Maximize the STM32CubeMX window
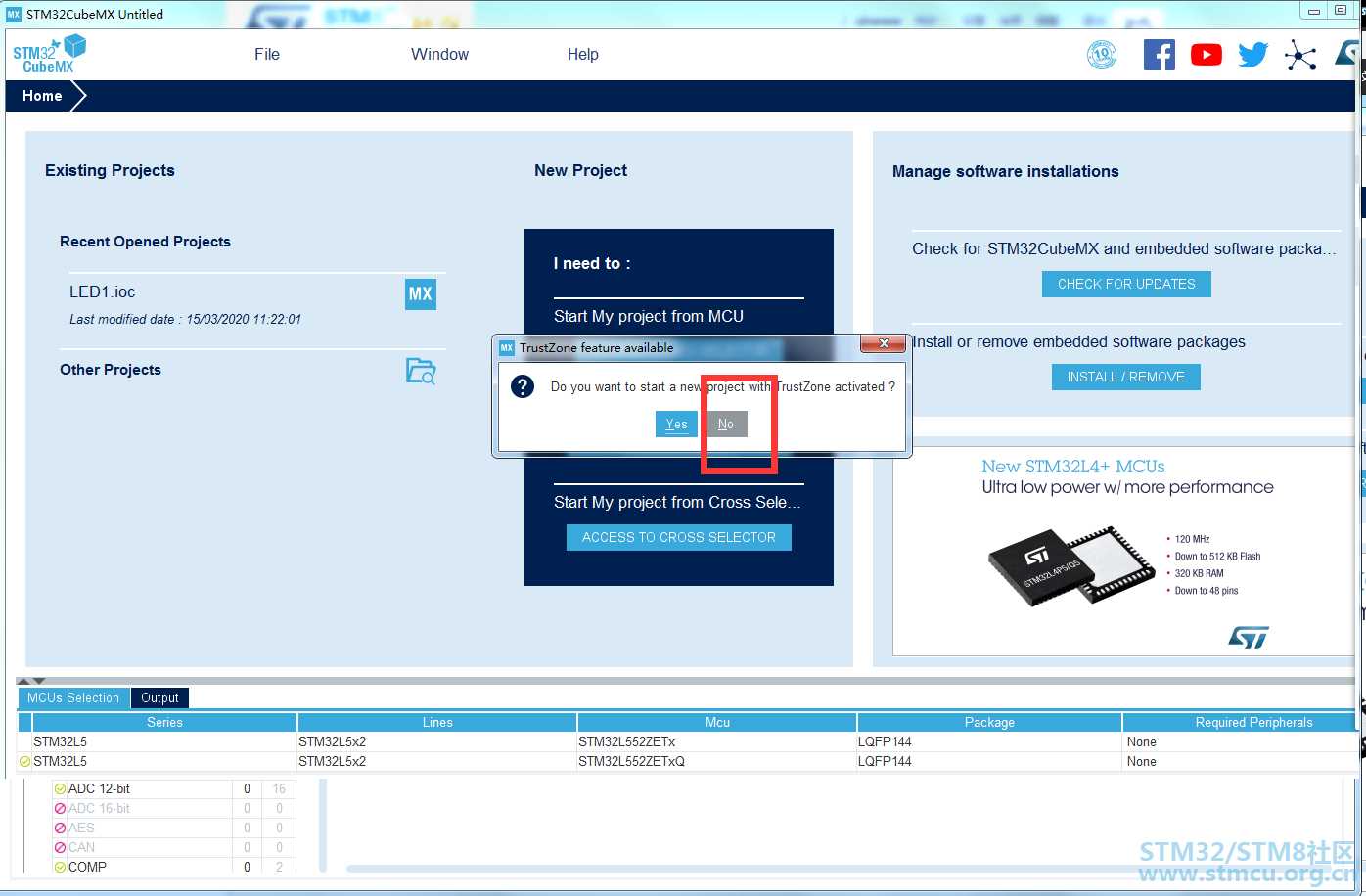This screenshot has width=1366, height=896. pyautogui.click(x=1340, y=11)
